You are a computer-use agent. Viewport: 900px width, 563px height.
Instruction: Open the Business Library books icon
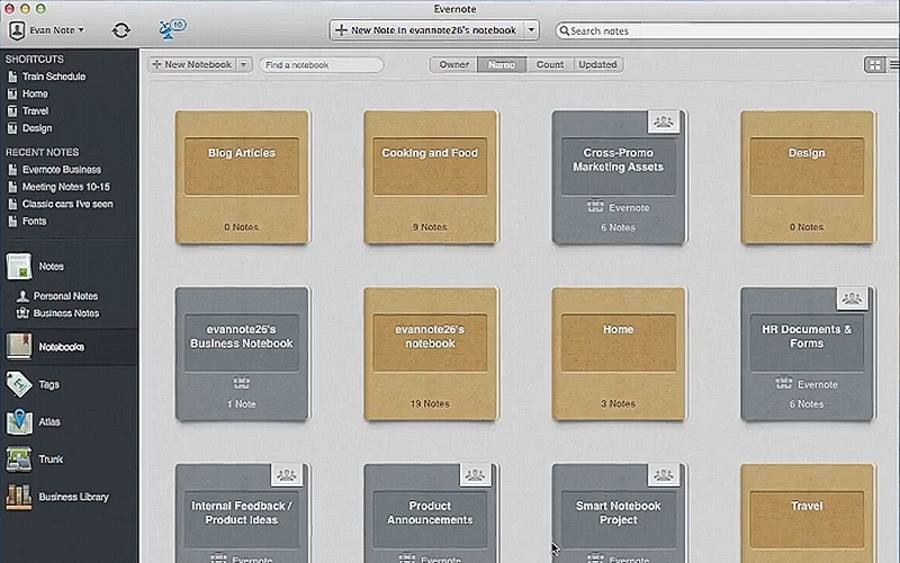(19, 496)
